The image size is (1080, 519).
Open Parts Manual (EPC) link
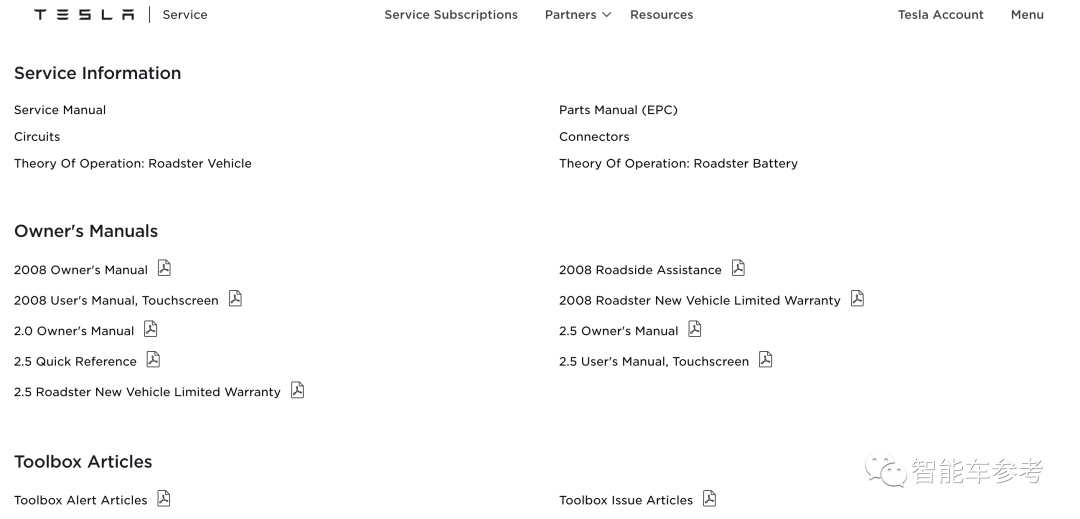pyautogui.click(x=618, y=110)
